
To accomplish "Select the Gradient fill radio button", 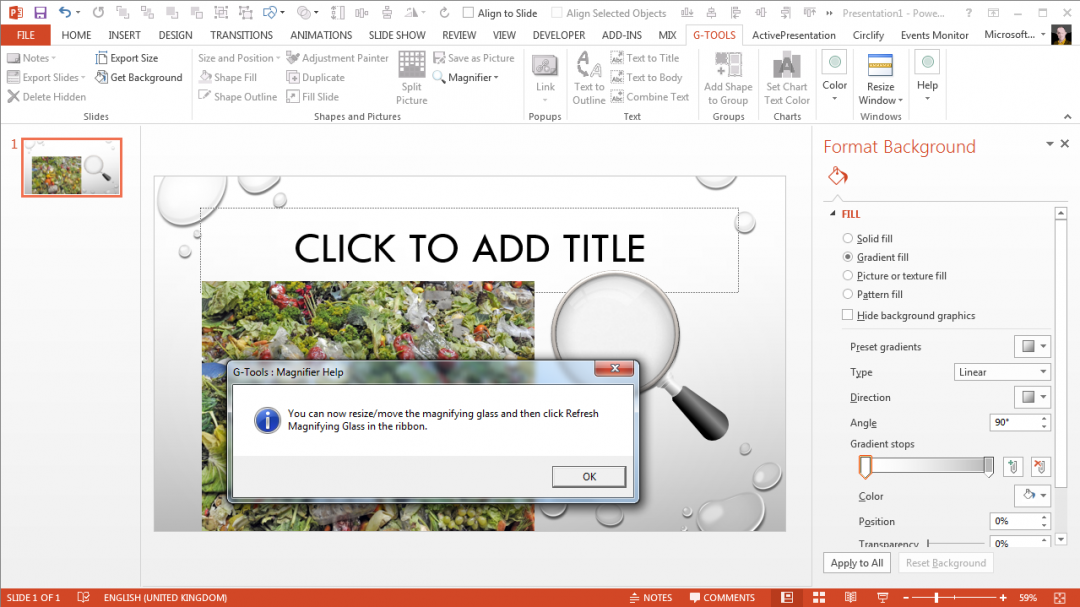I will pyautogui.click(x=848, y=256).
